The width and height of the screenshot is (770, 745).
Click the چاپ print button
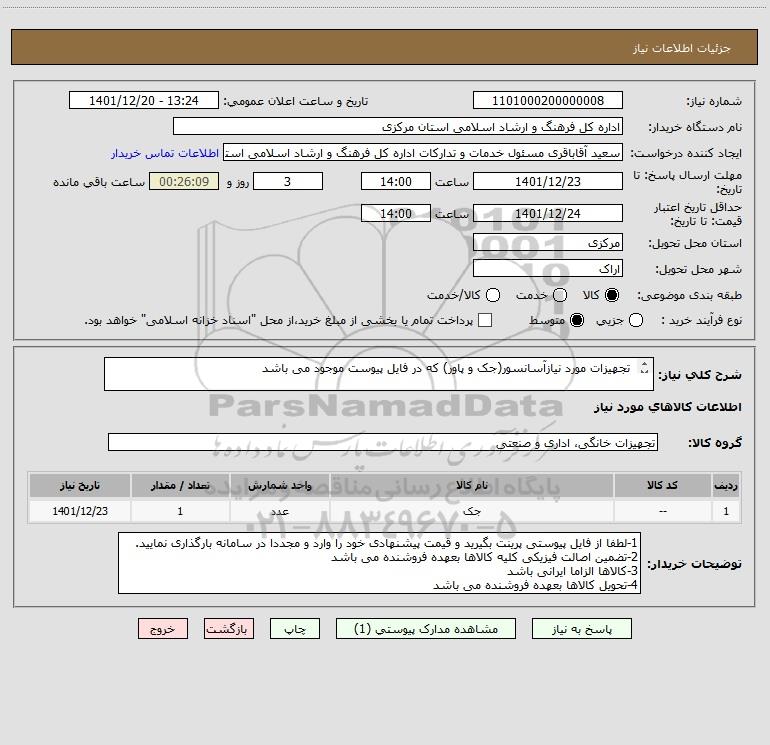[295, 629]
